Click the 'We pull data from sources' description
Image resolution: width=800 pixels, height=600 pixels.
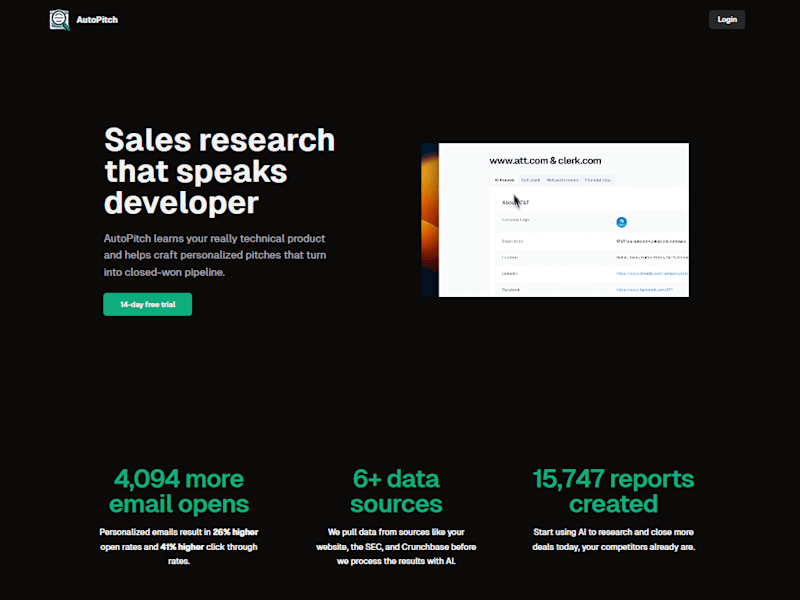click(x=396, y=546)
